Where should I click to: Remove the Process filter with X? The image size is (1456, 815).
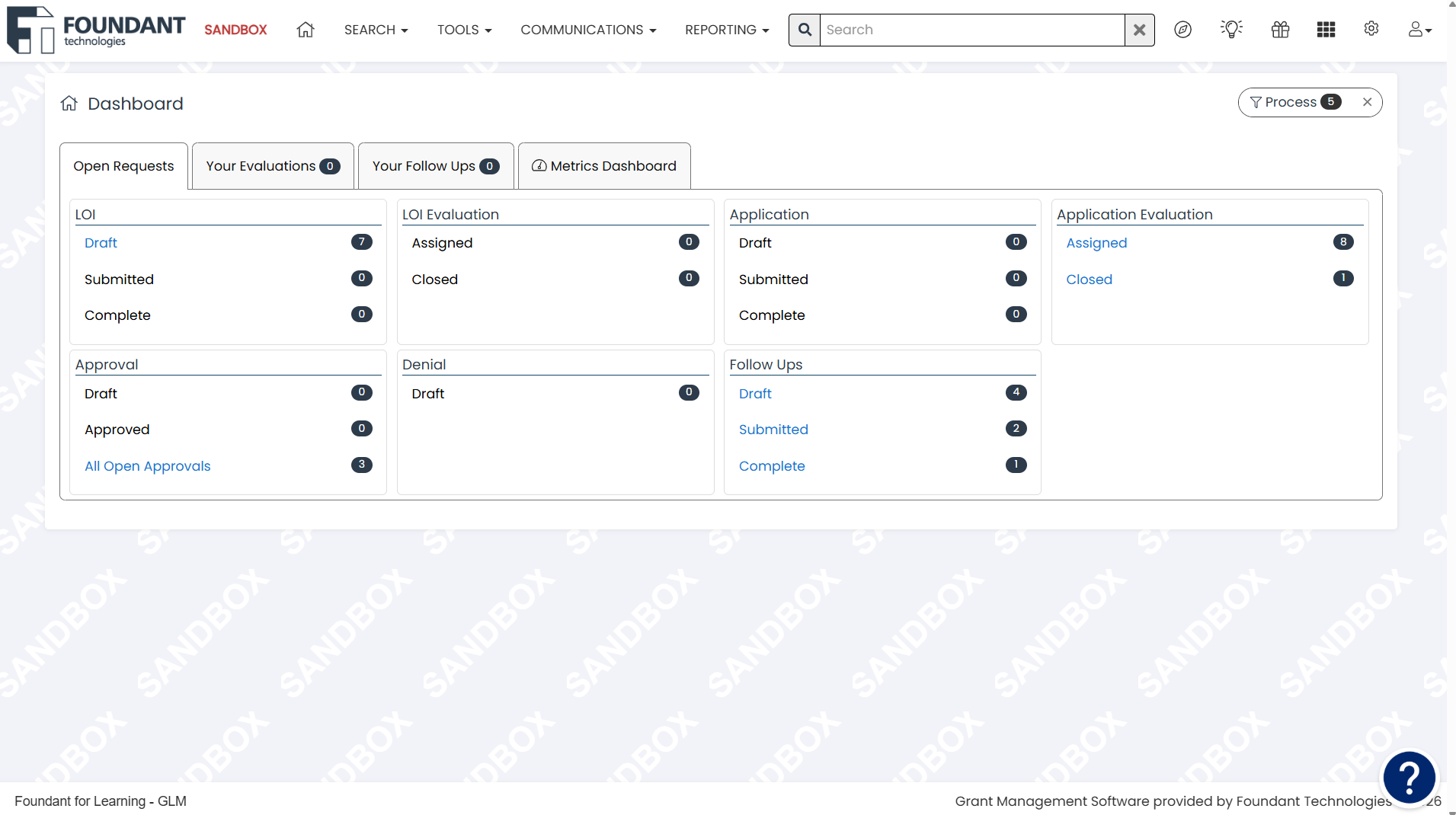point(1368,102)
